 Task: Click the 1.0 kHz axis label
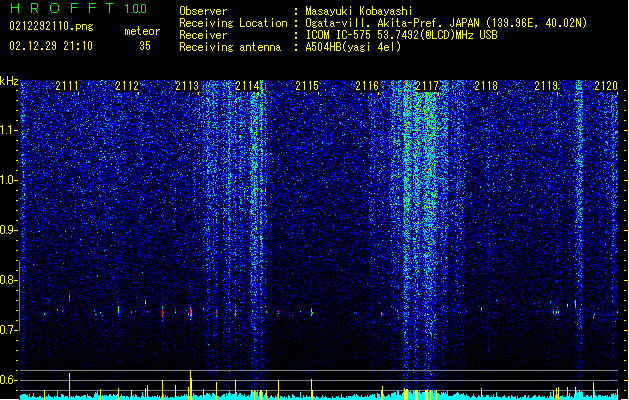pos(9,180)
